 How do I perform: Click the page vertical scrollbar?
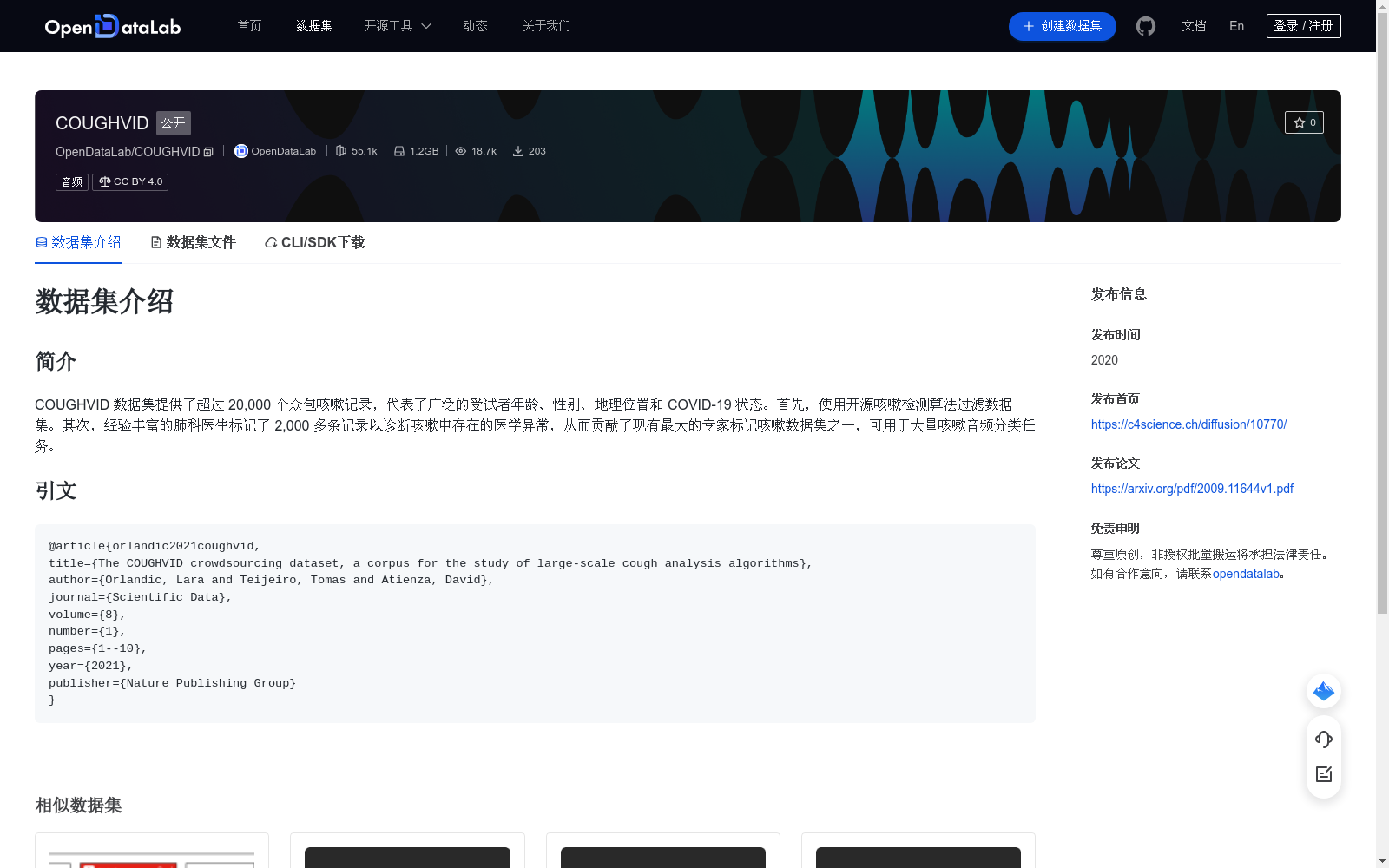coord(1382,312)
